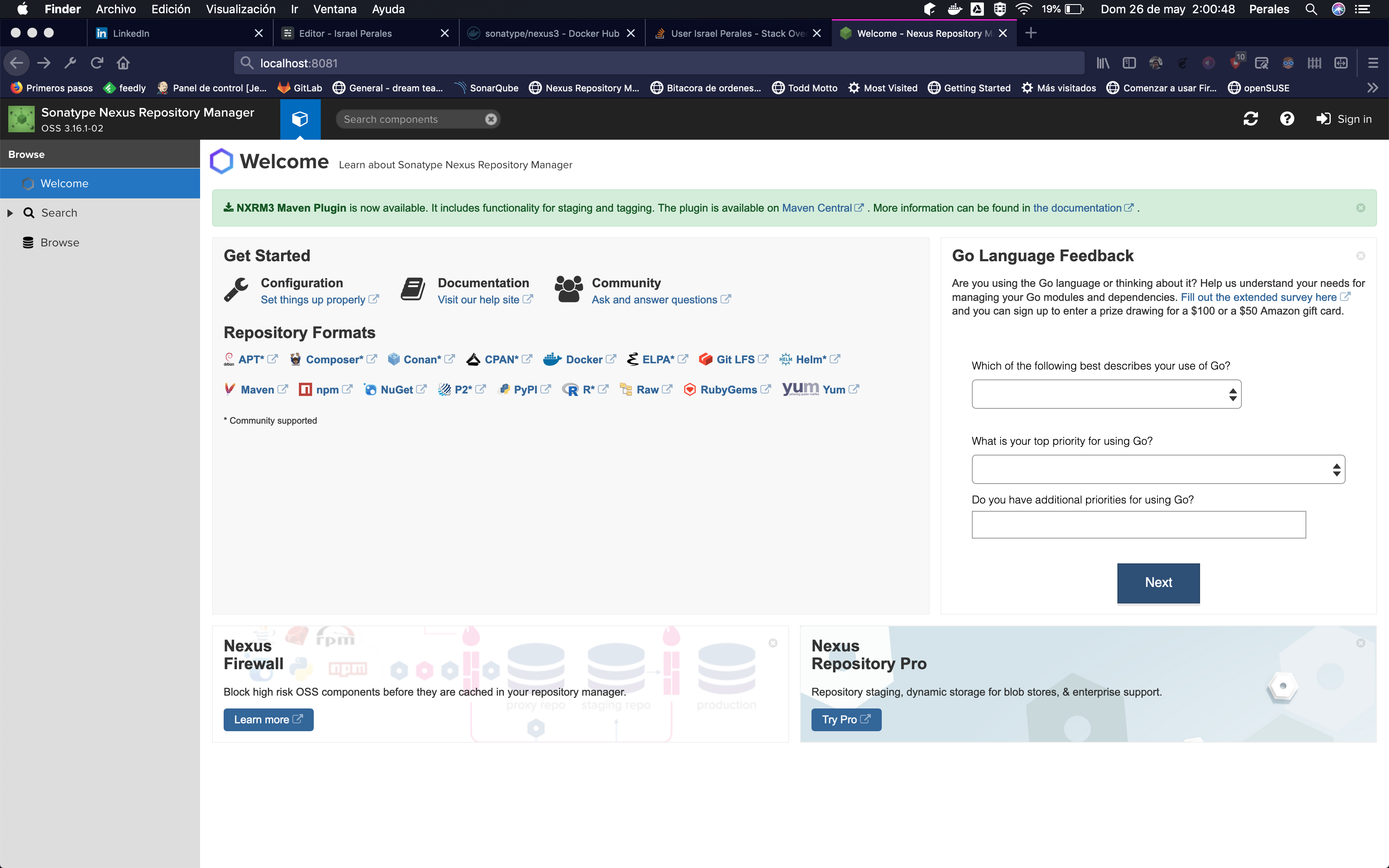Click the Next button in survey
This screenshot has height=868, width=1389.
[x=1158, y=583]
